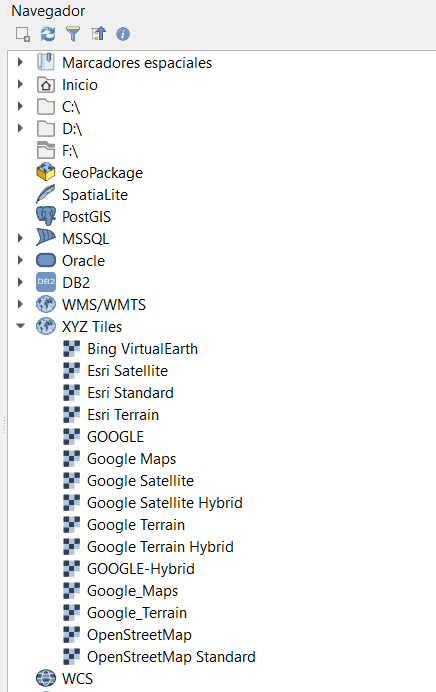The width and height of the screenshot is (436, 692).
Task: Click the WCS globe icon
Action: click(46, 678)
